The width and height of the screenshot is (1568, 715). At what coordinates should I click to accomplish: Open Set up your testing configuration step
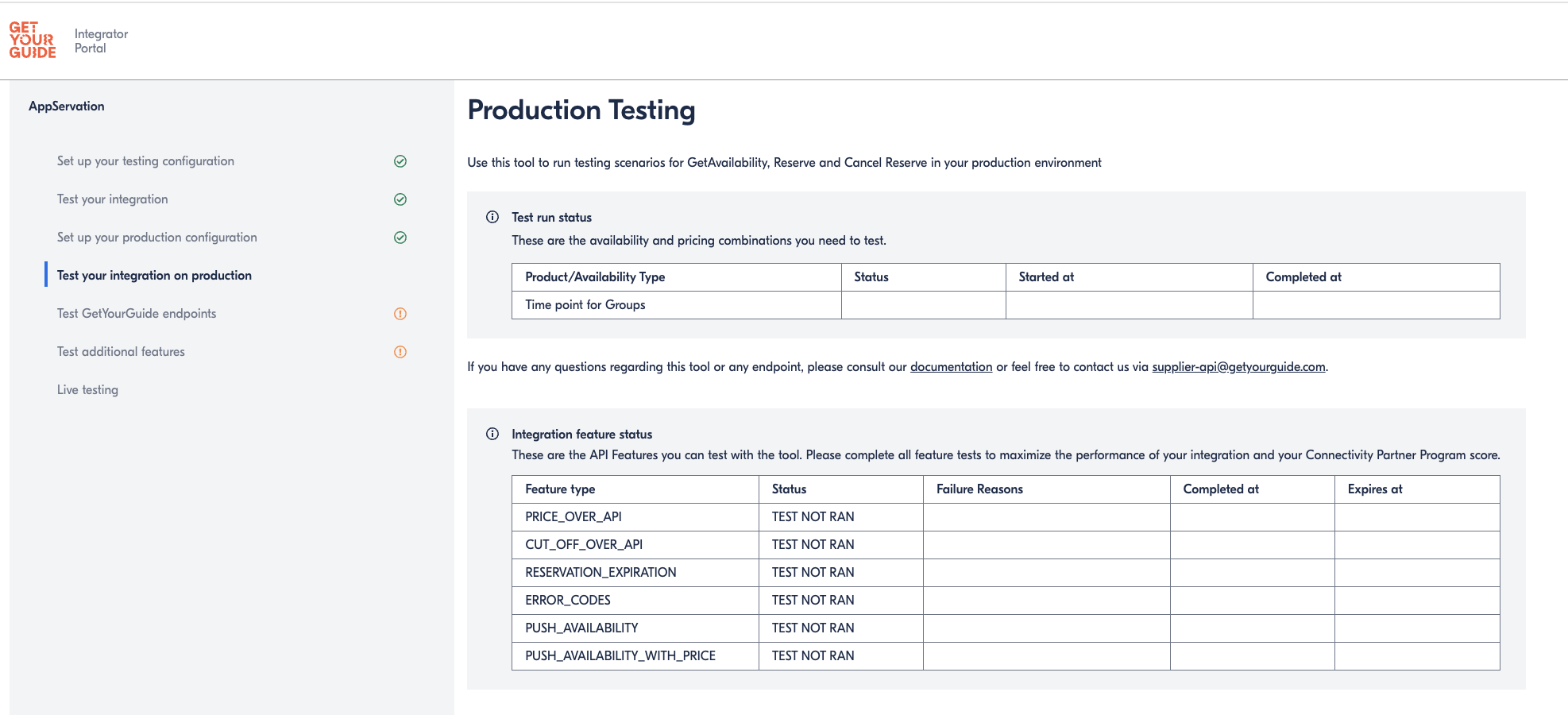[145, 161]
